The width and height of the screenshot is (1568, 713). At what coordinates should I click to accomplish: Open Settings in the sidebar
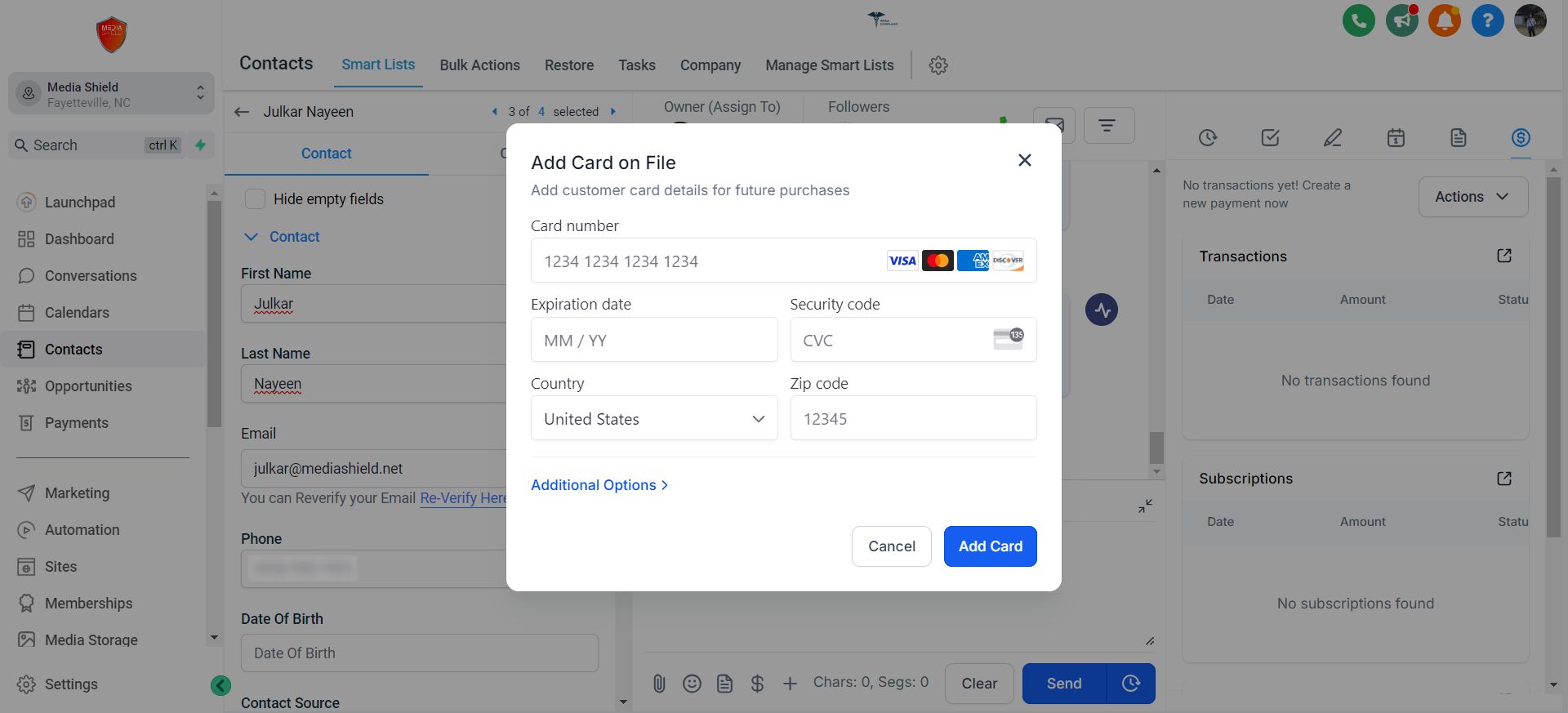(x=71, y=684)
